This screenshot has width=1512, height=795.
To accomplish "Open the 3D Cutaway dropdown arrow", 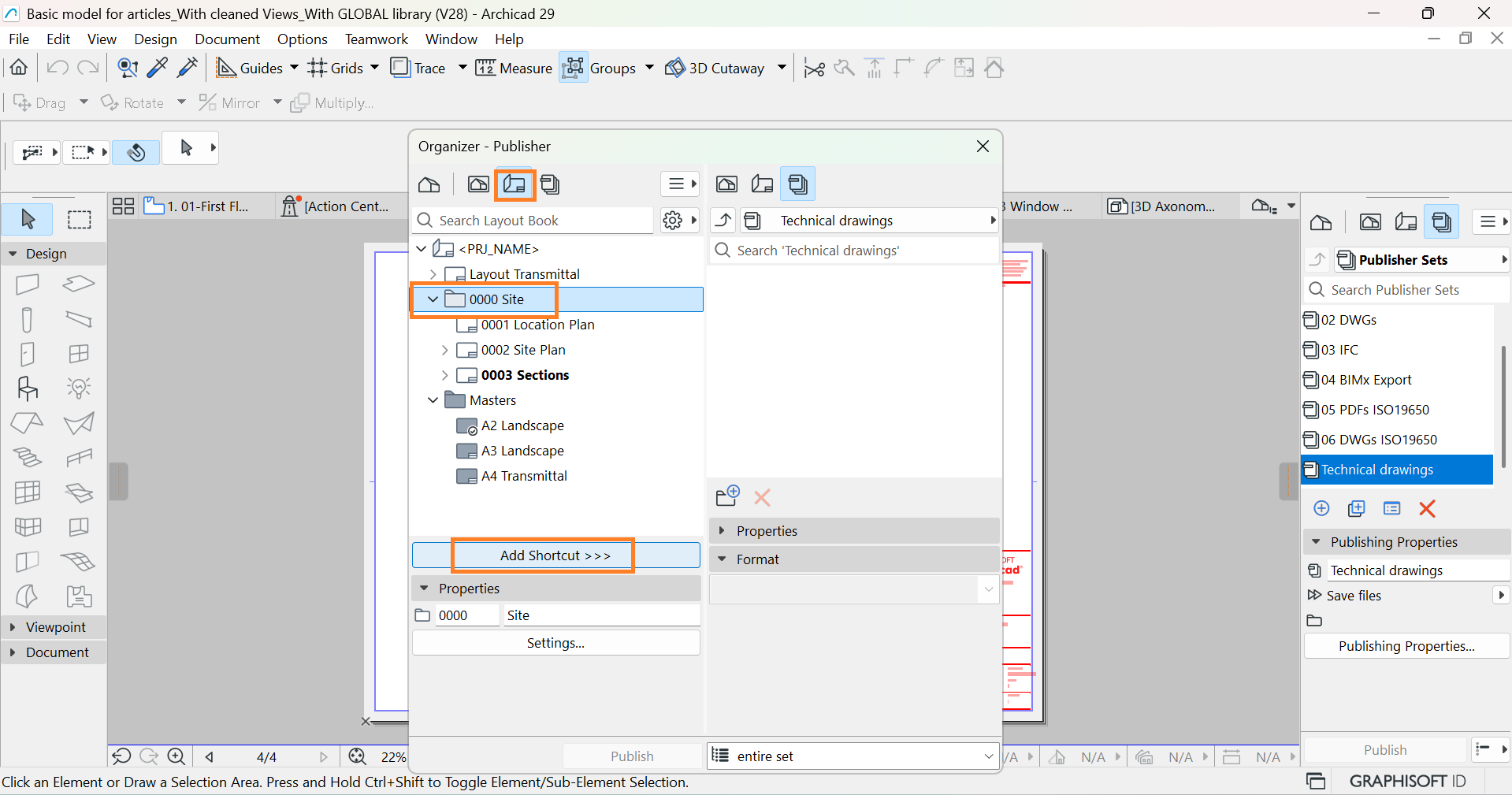I will point(782,68).
